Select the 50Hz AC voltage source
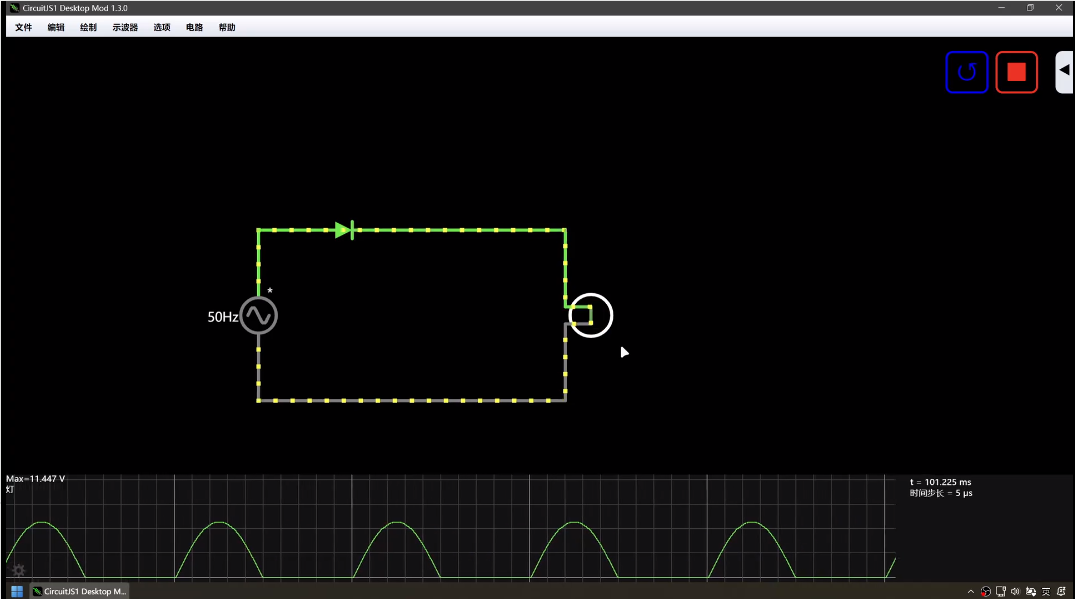 point(258,315)
